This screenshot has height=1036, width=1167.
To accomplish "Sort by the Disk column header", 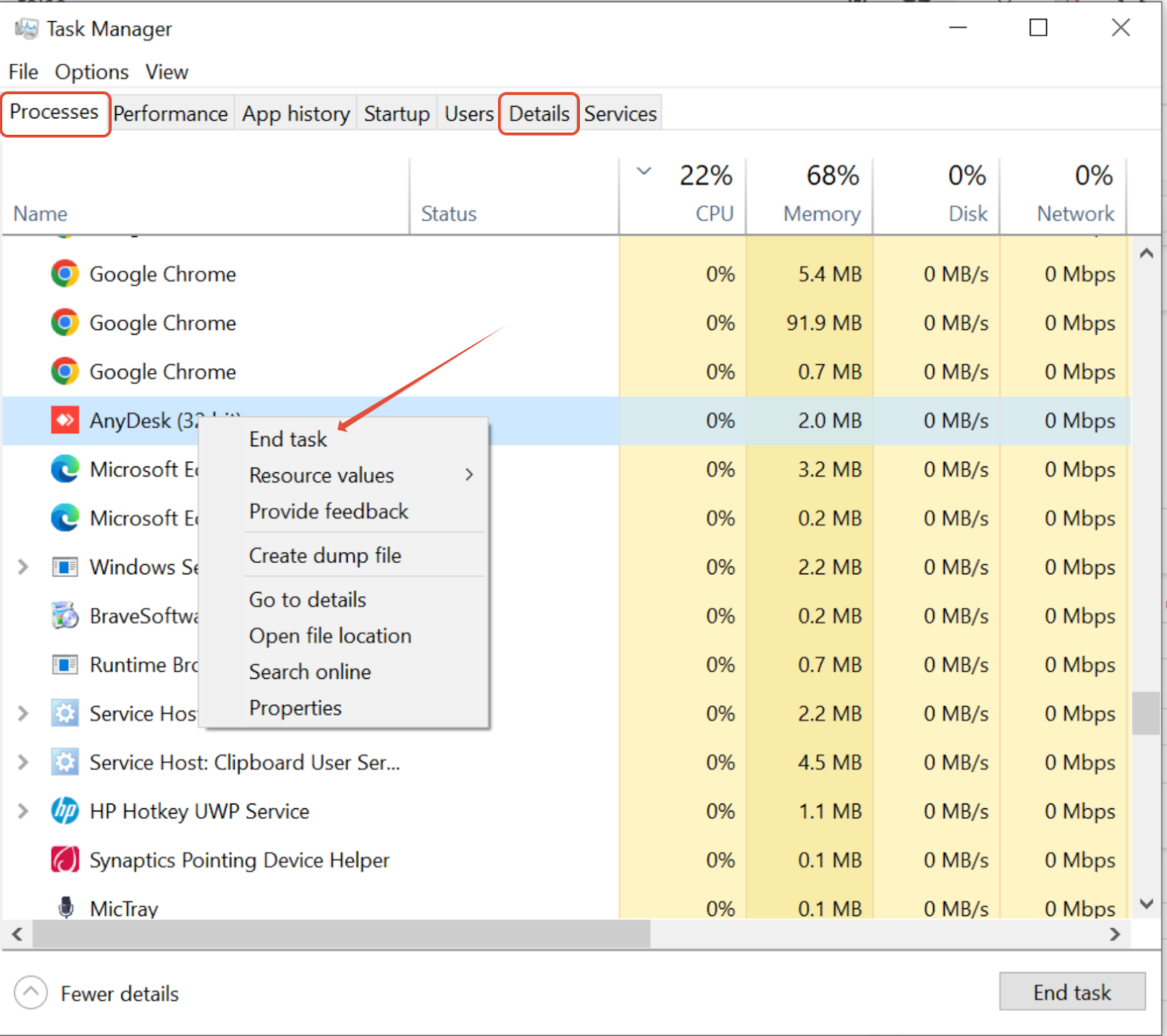I will 937,197.
